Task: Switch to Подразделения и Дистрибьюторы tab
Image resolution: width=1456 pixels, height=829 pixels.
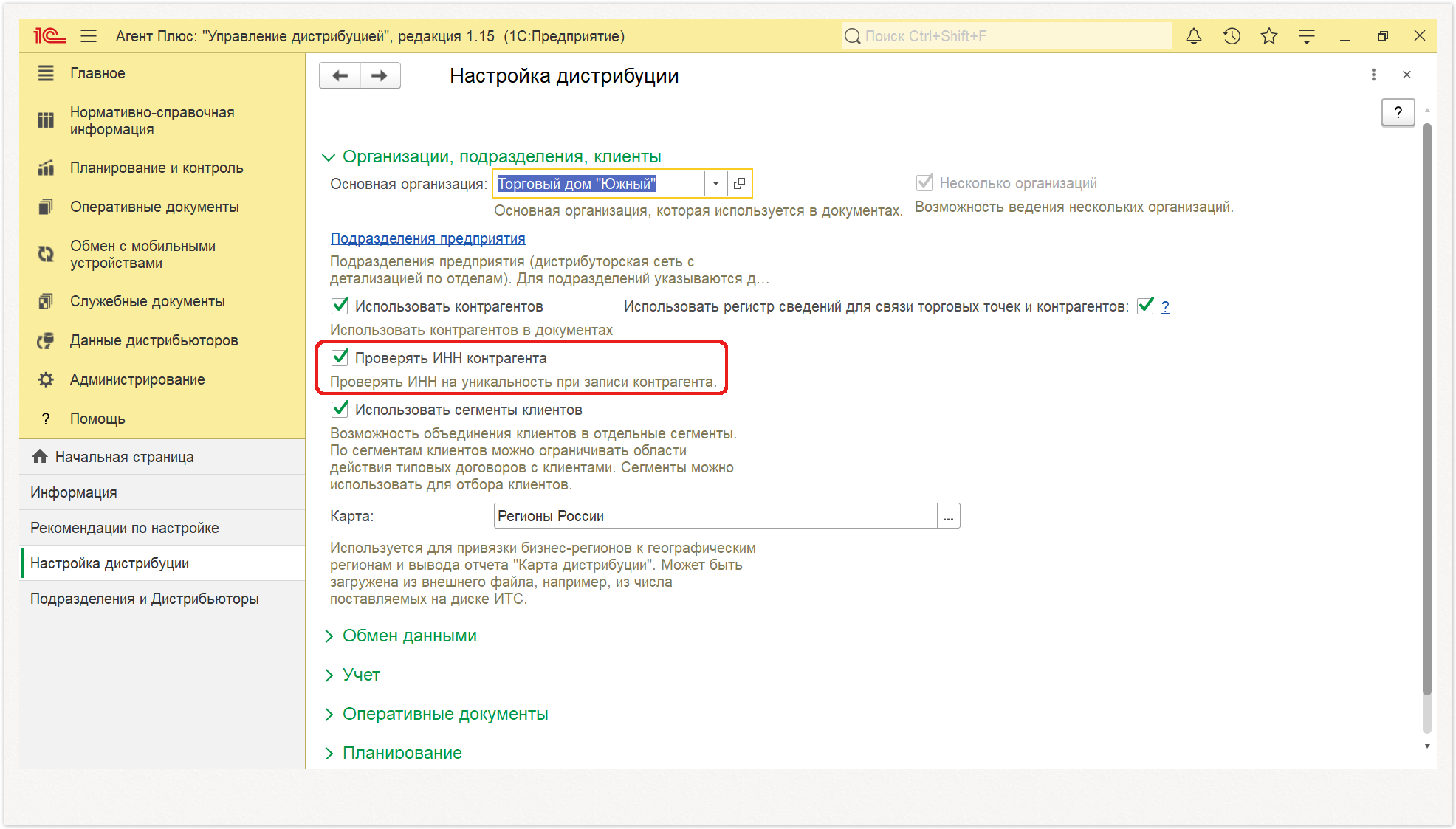Action: tap(162, 599)
